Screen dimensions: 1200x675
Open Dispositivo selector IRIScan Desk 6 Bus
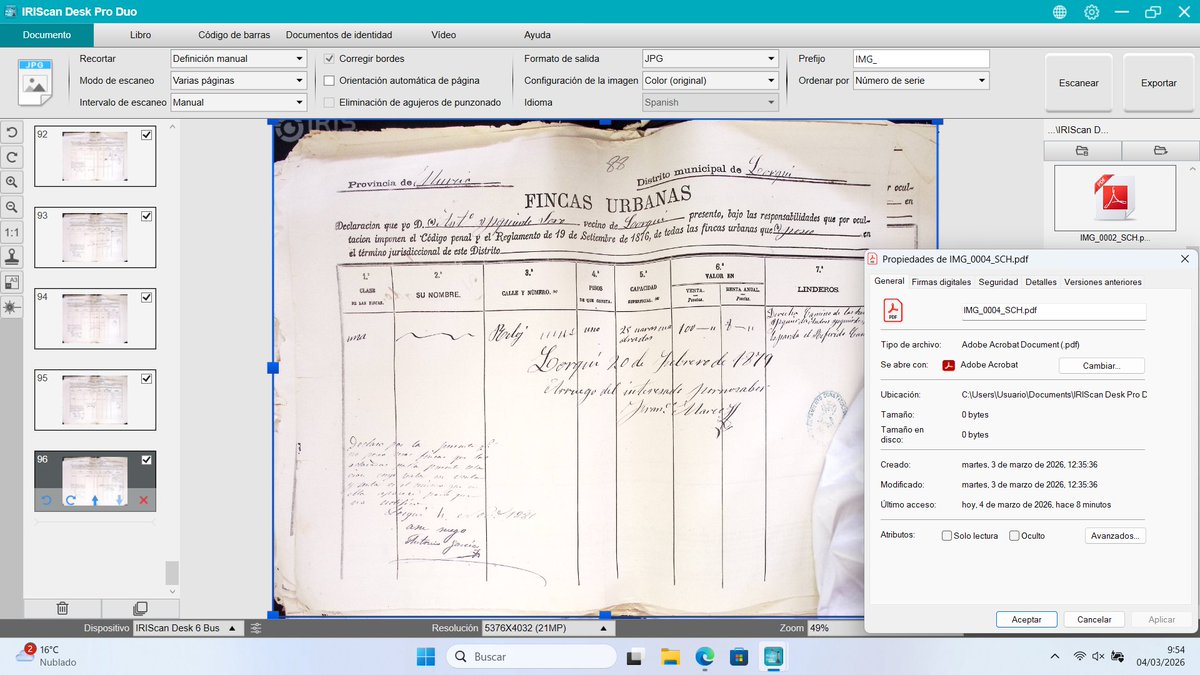[187, 628]
